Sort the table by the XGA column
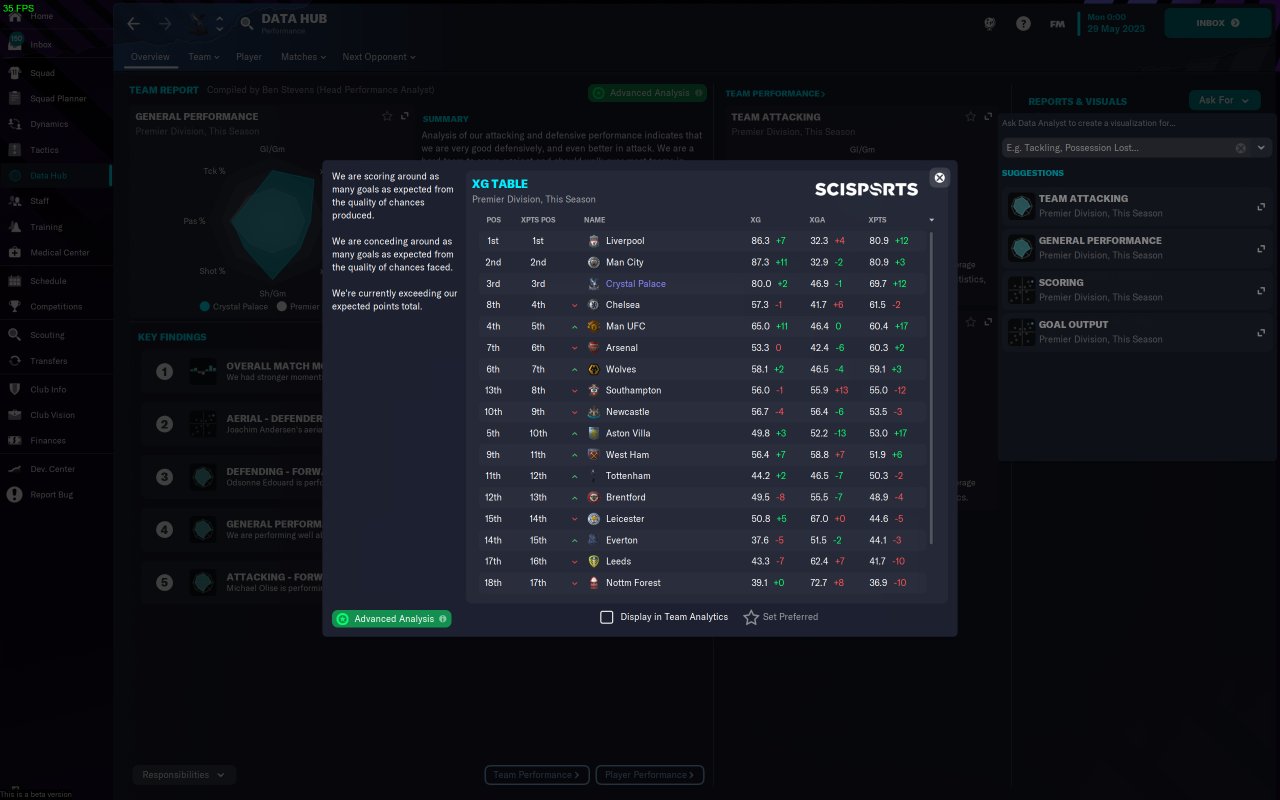 pos(817,220)
